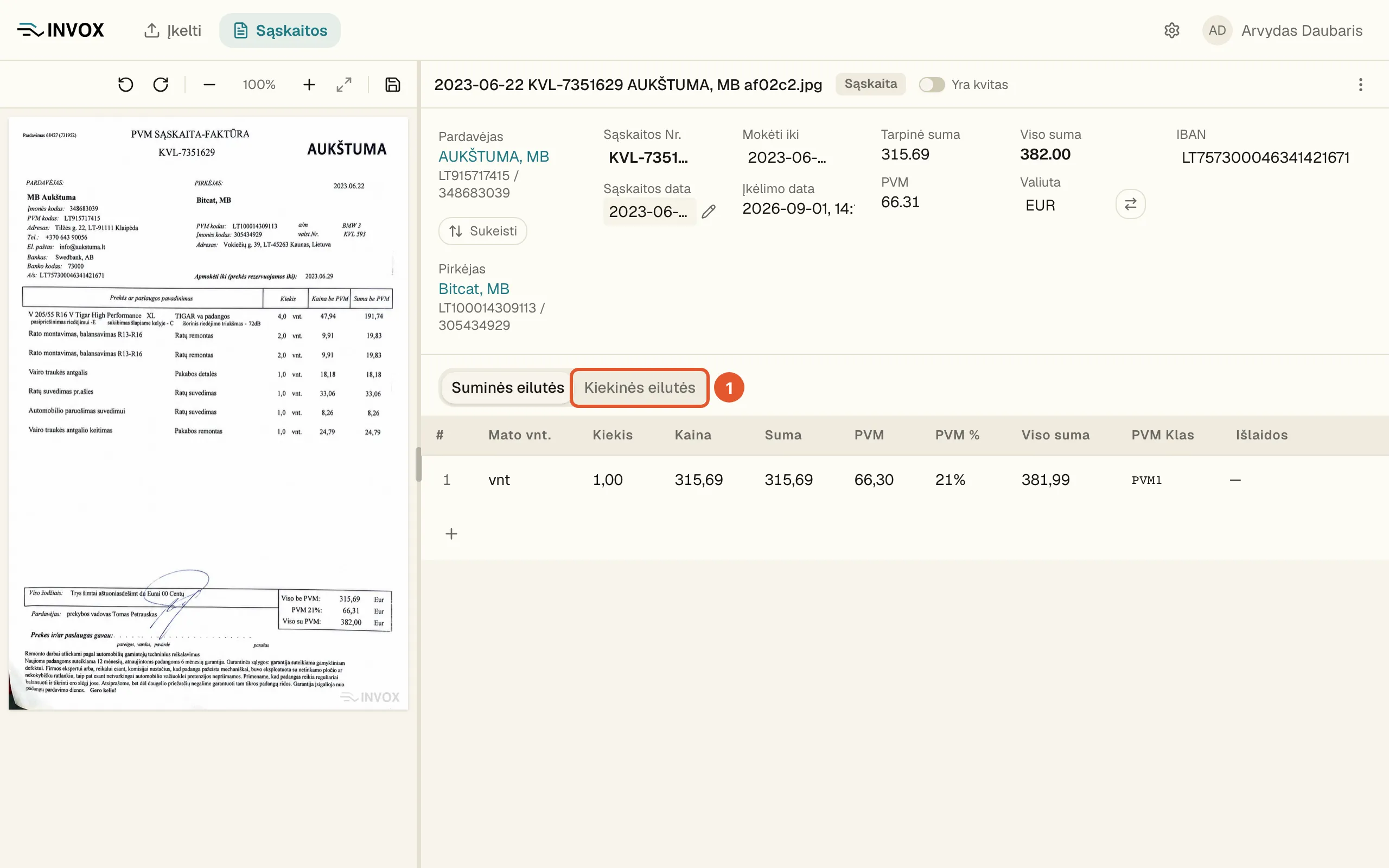Open seller AUKŠTUMA, MB link
The width and height of the screenshot is (1389, 868).
494,156
